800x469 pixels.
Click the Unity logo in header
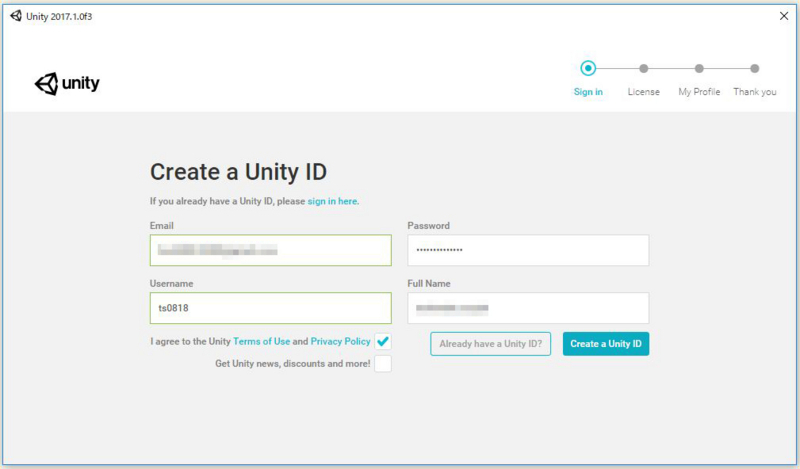click(67, 84)
